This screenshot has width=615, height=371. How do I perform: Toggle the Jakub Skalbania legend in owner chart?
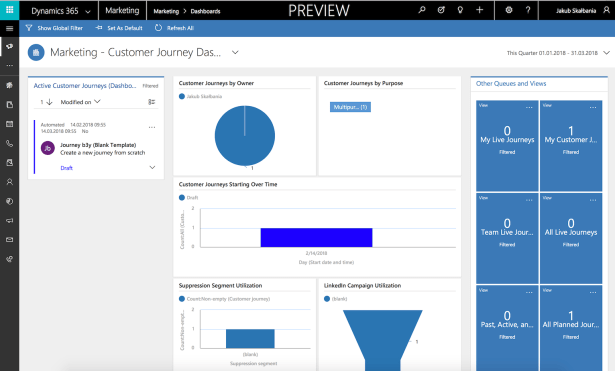[200, 96]
